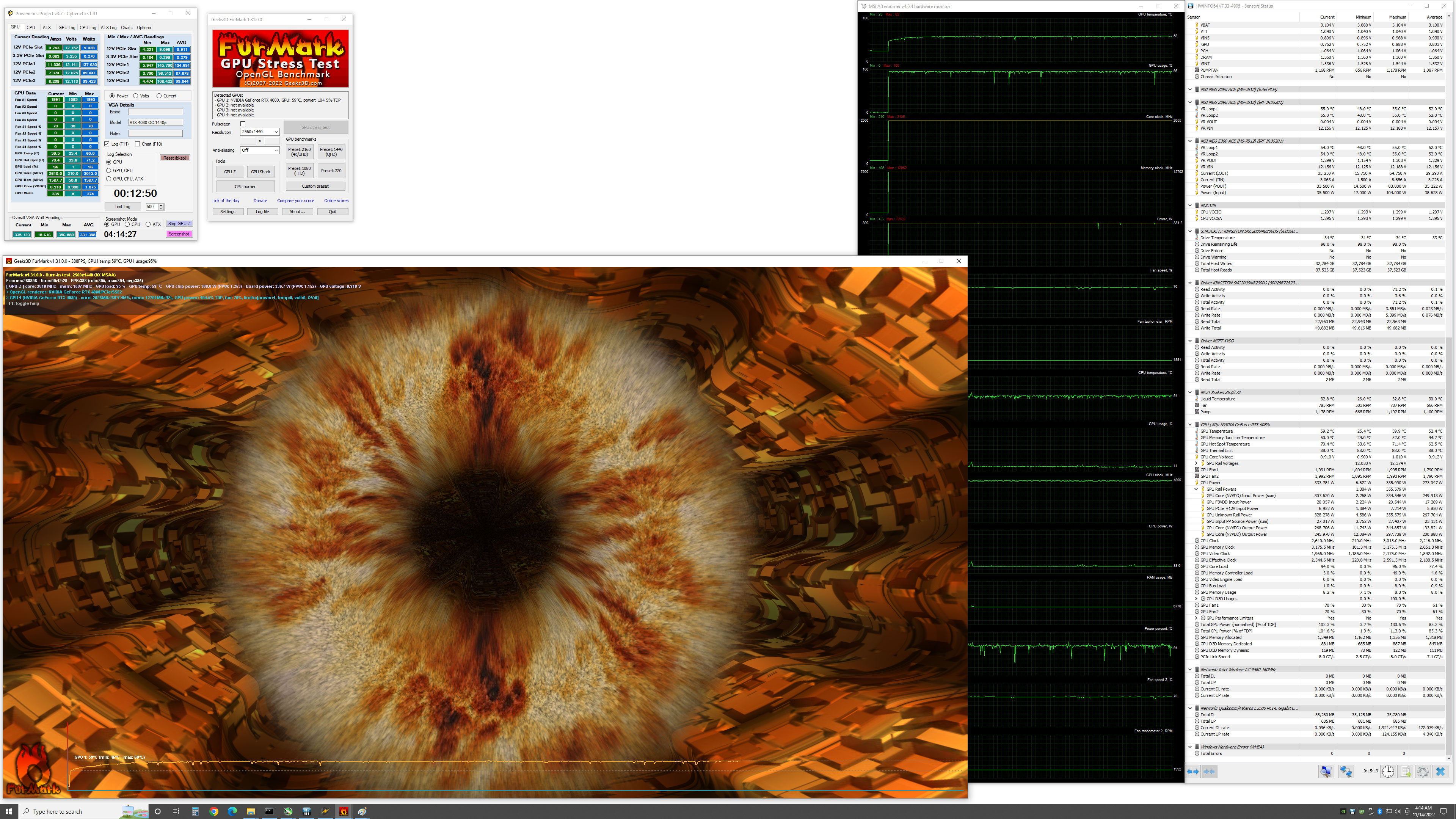Click HWiNFO collapse sensor columns arrows icon

(x=1209, y=772)
